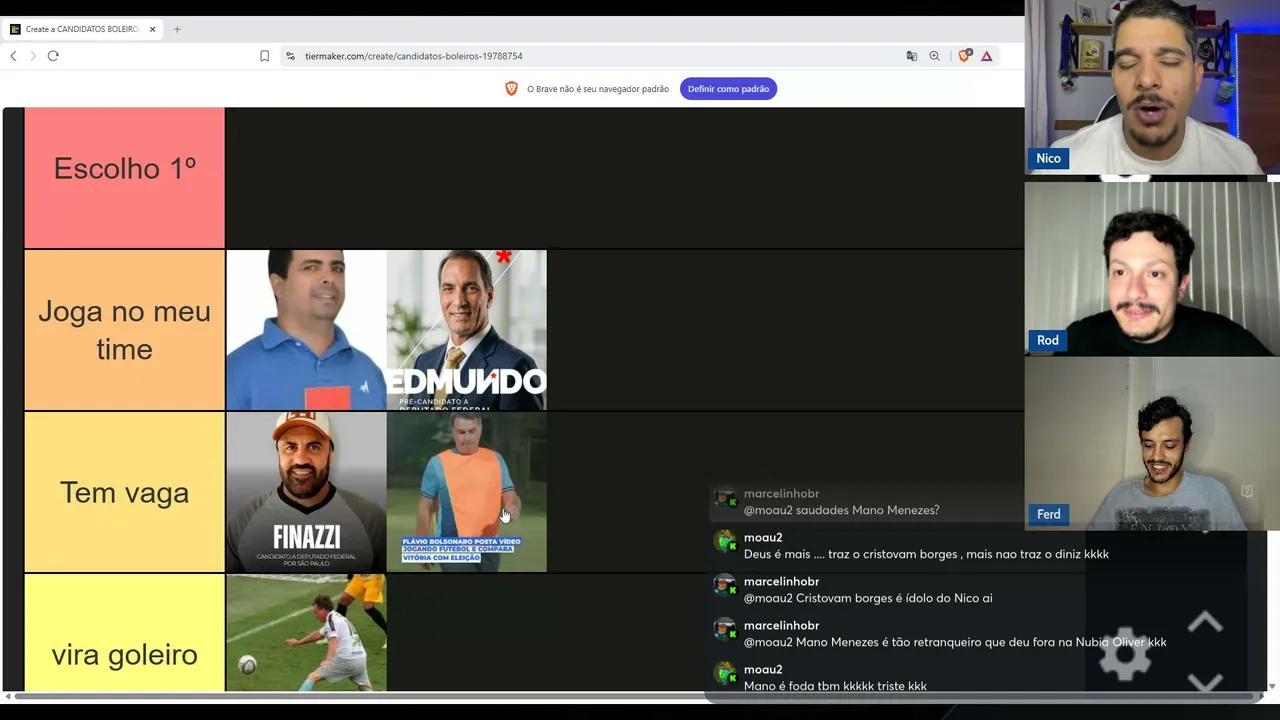The height and width of the screenshot is (720, 1280).
Task: Open site information icon beside the URL
Action: click(290, 56)
